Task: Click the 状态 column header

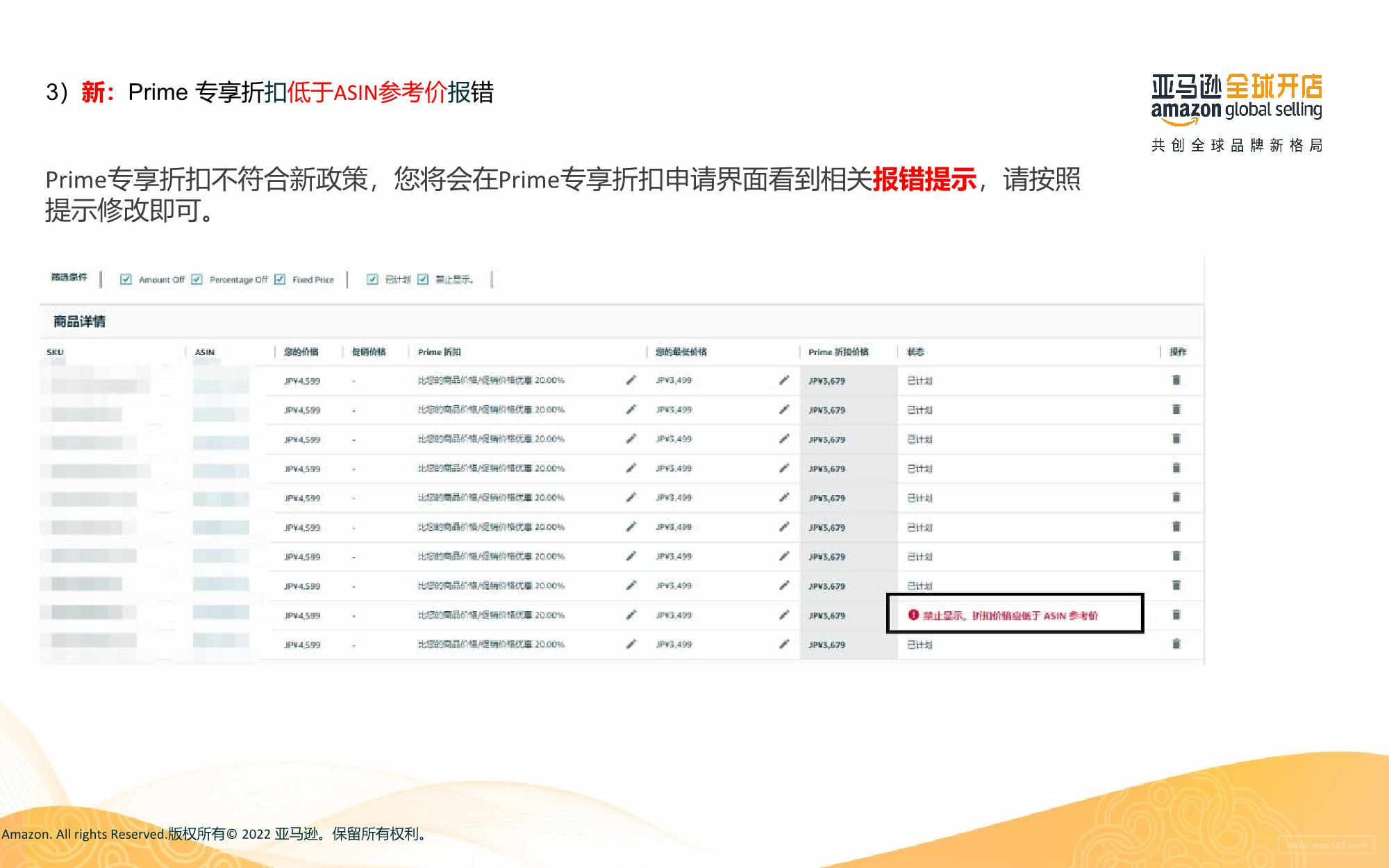Action: (915, 352)
